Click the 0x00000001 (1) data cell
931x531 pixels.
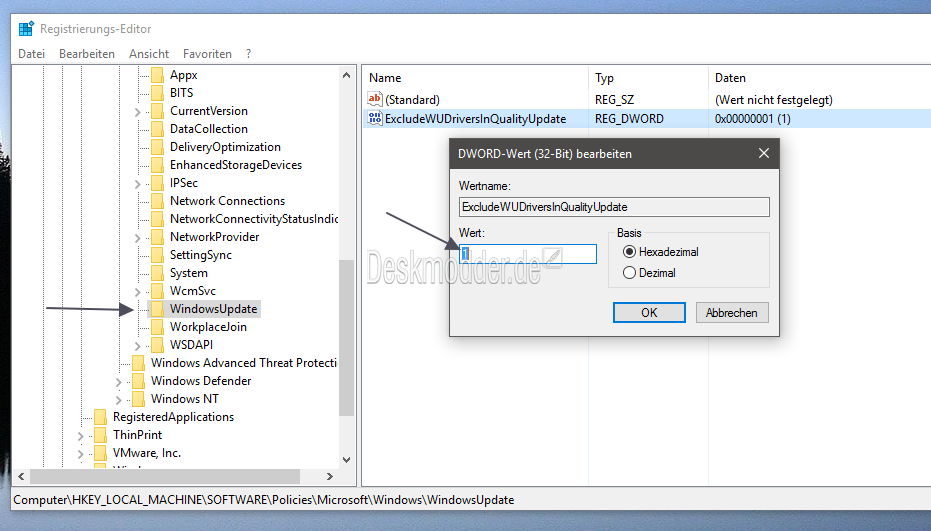(753, 119)
